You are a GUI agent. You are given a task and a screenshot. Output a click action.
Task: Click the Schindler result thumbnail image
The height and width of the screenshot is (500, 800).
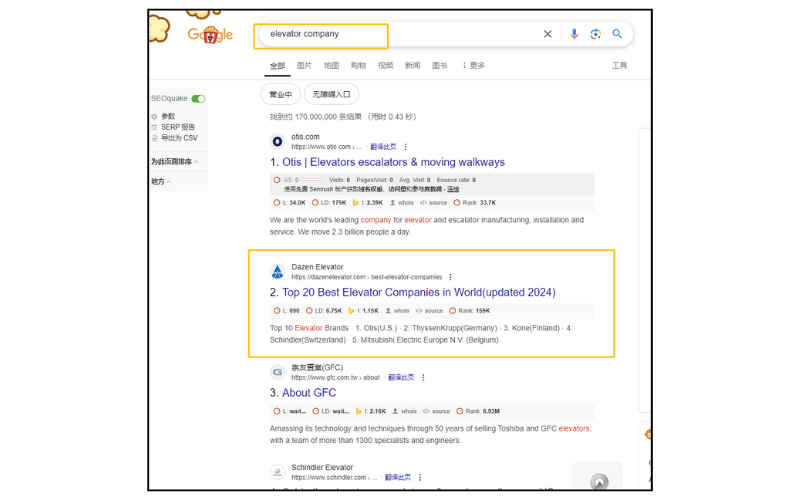click(x=597, y=477)
